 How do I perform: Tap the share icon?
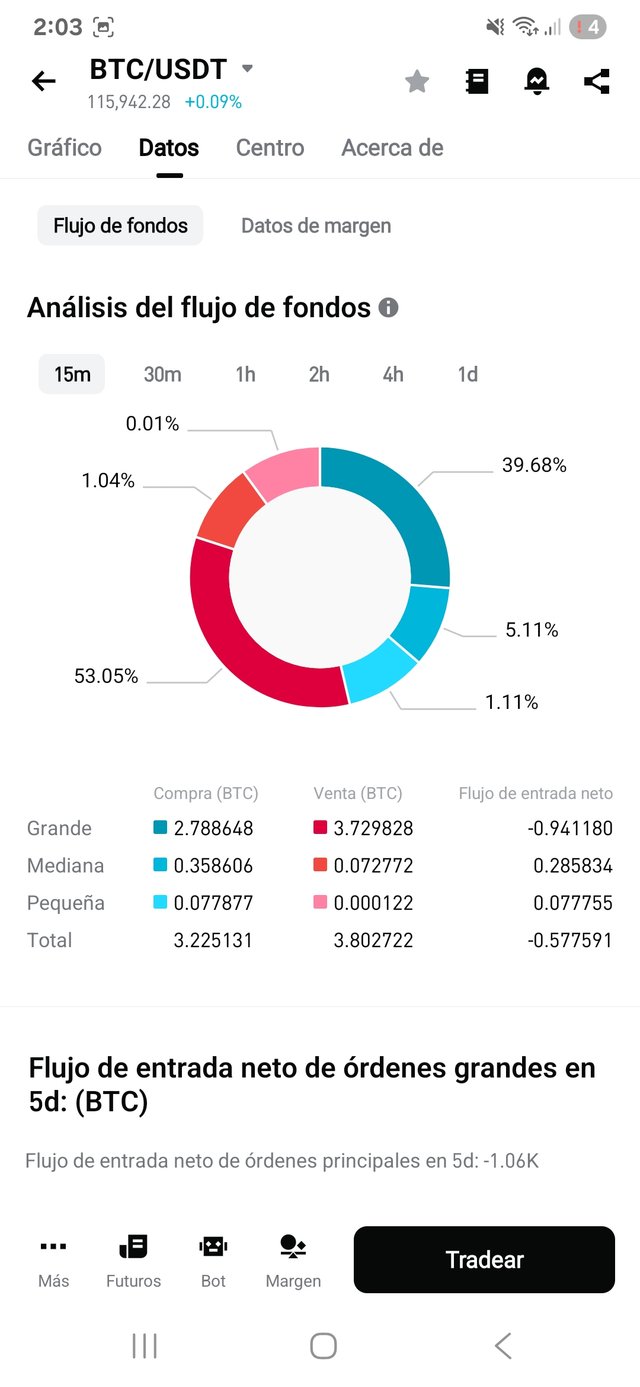click(x=597, y=82)
